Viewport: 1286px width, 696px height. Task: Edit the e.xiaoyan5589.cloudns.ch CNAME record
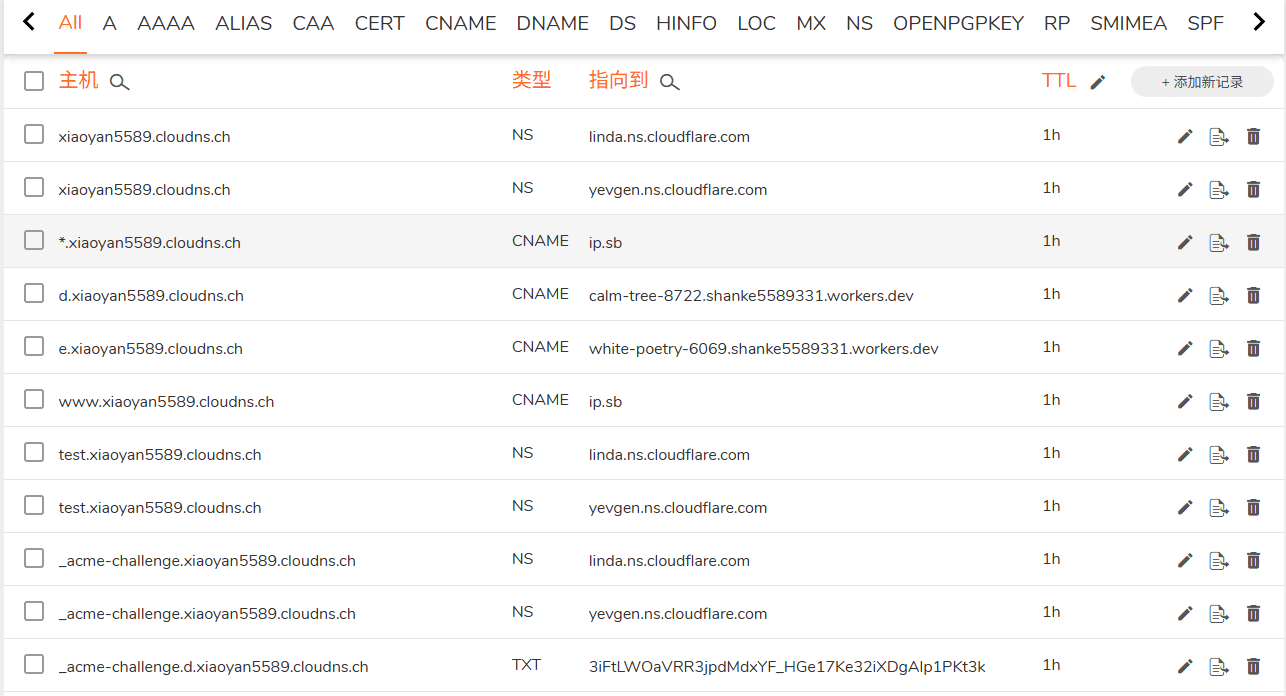coord(1185,348)
